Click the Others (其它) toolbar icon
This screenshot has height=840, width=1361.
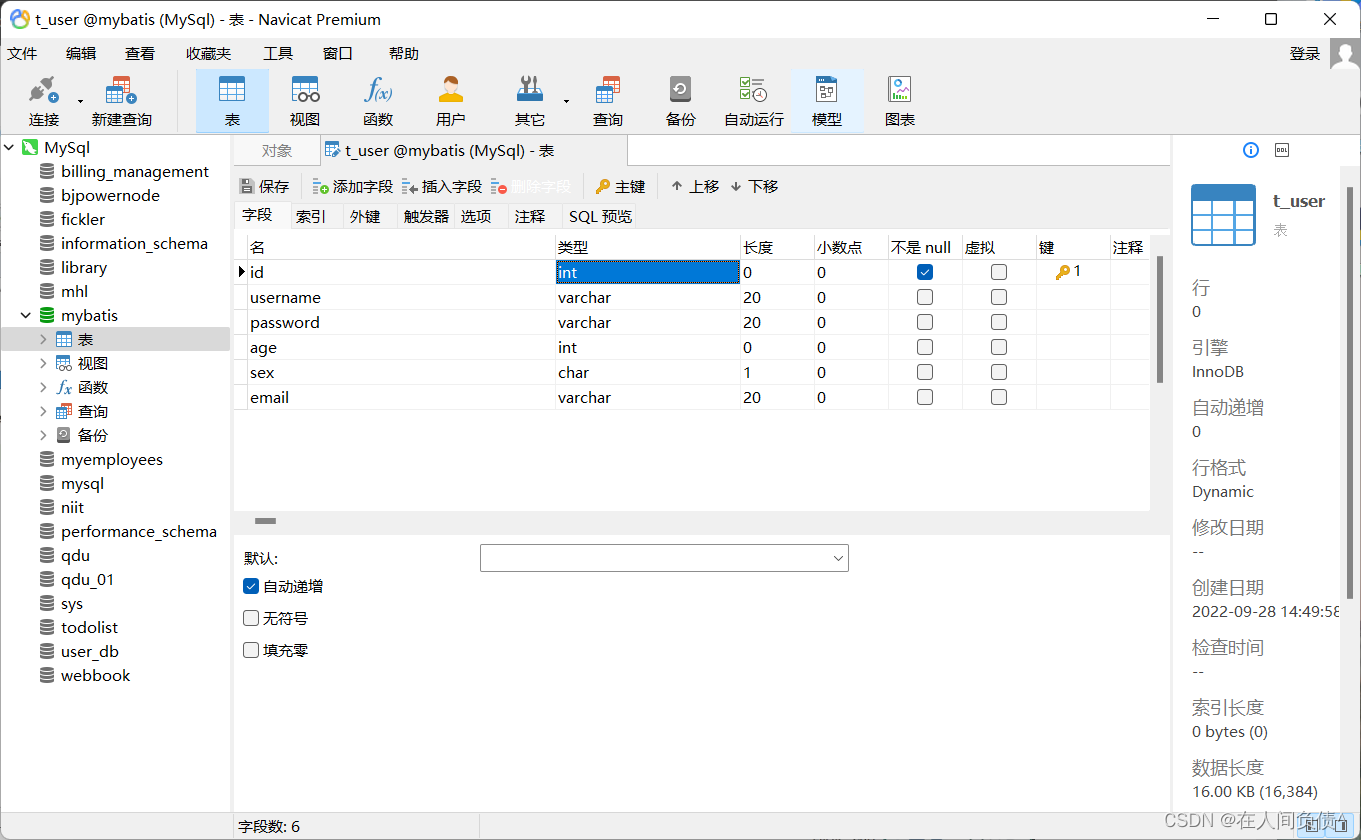pyautogui.click(x=530, y=100)
